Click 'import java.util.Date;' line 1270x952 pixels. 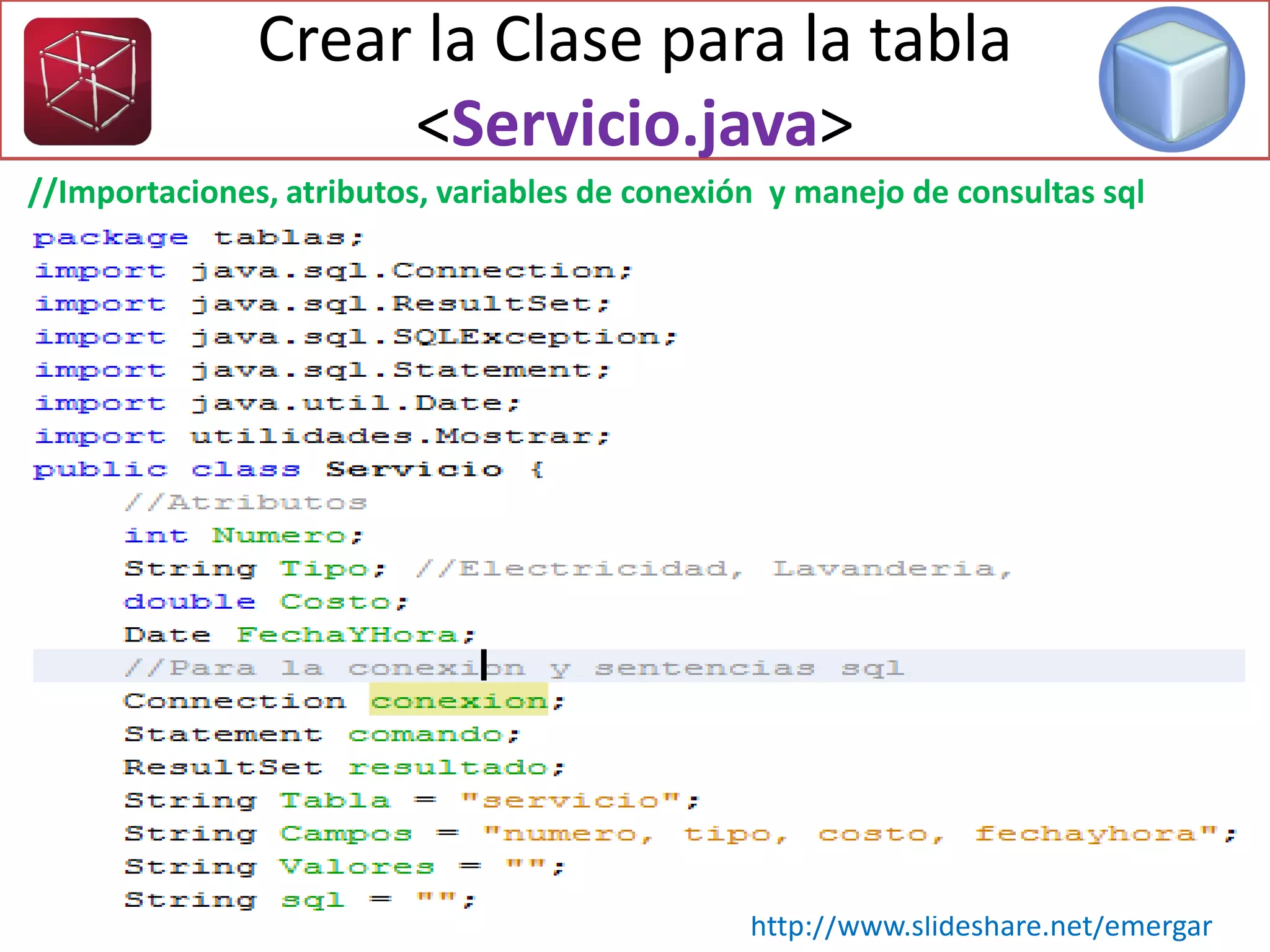tap(277, 403)
